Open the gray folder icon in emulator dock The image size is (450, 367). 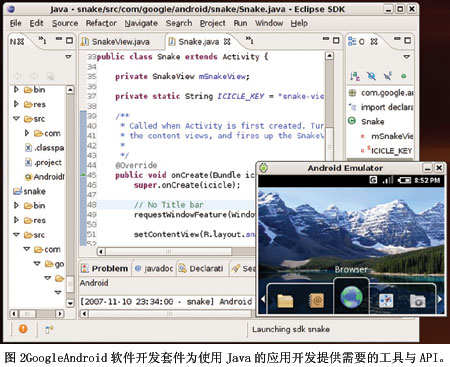pos(418,301)
